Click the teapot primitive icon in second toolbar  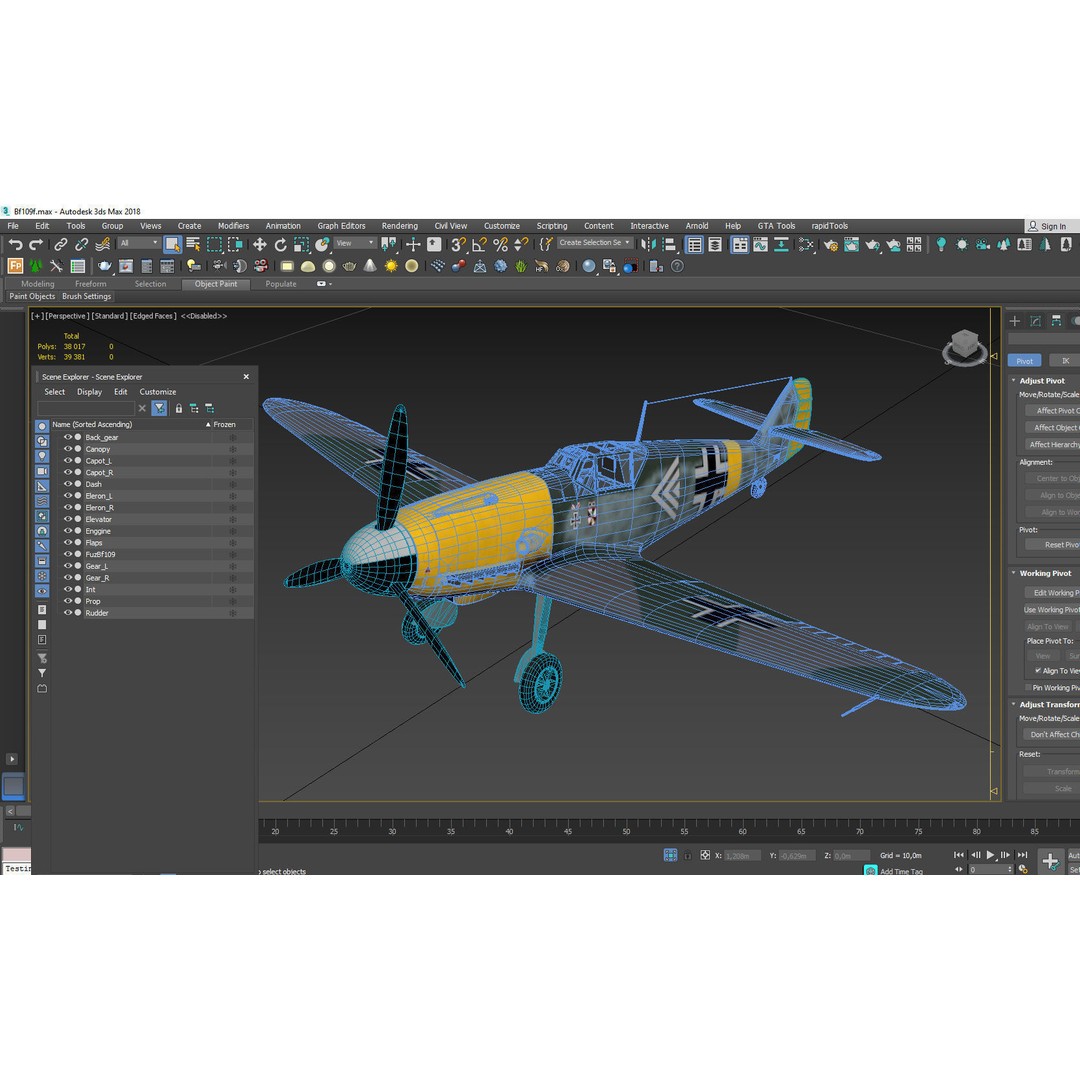pyautogui.click(x=349, y=266)
